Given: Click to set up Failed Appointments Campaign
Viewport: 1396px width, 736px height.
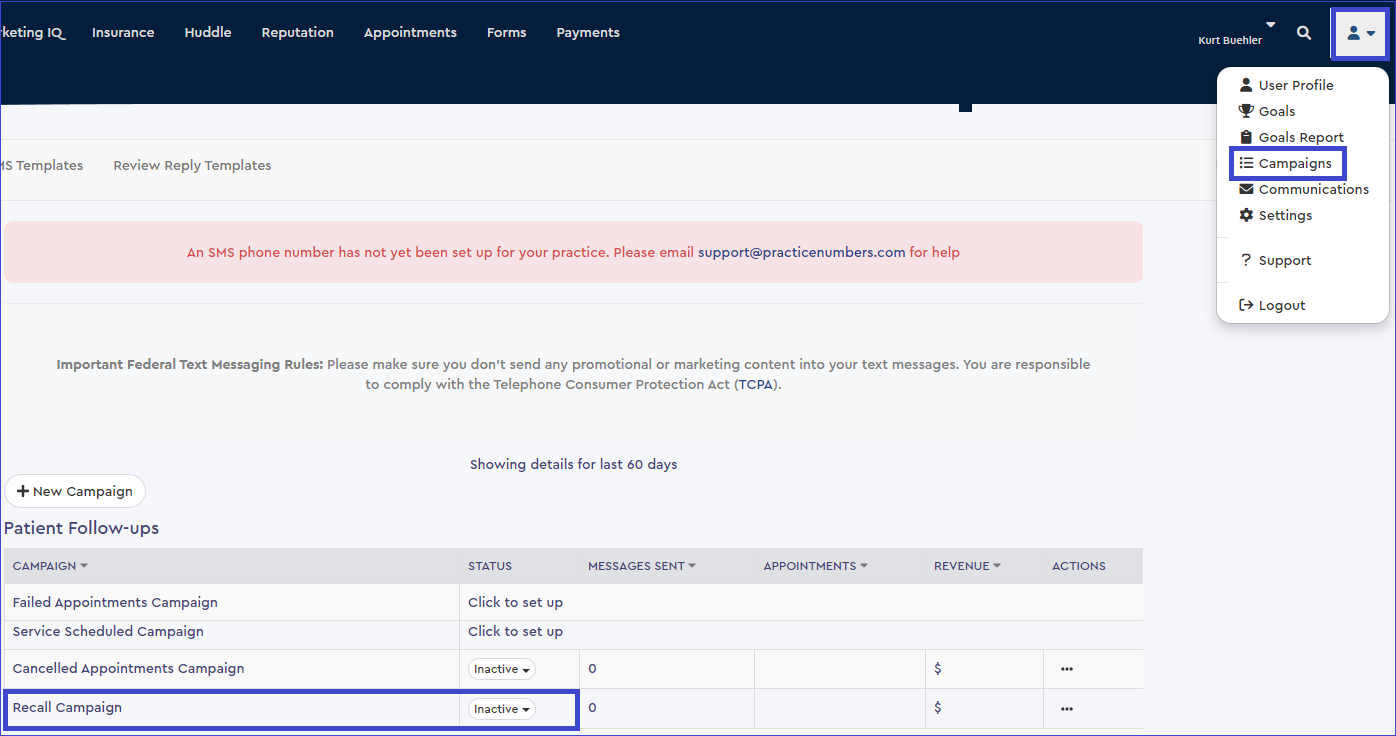Looking at the screenshot, I should click(515, 602).
